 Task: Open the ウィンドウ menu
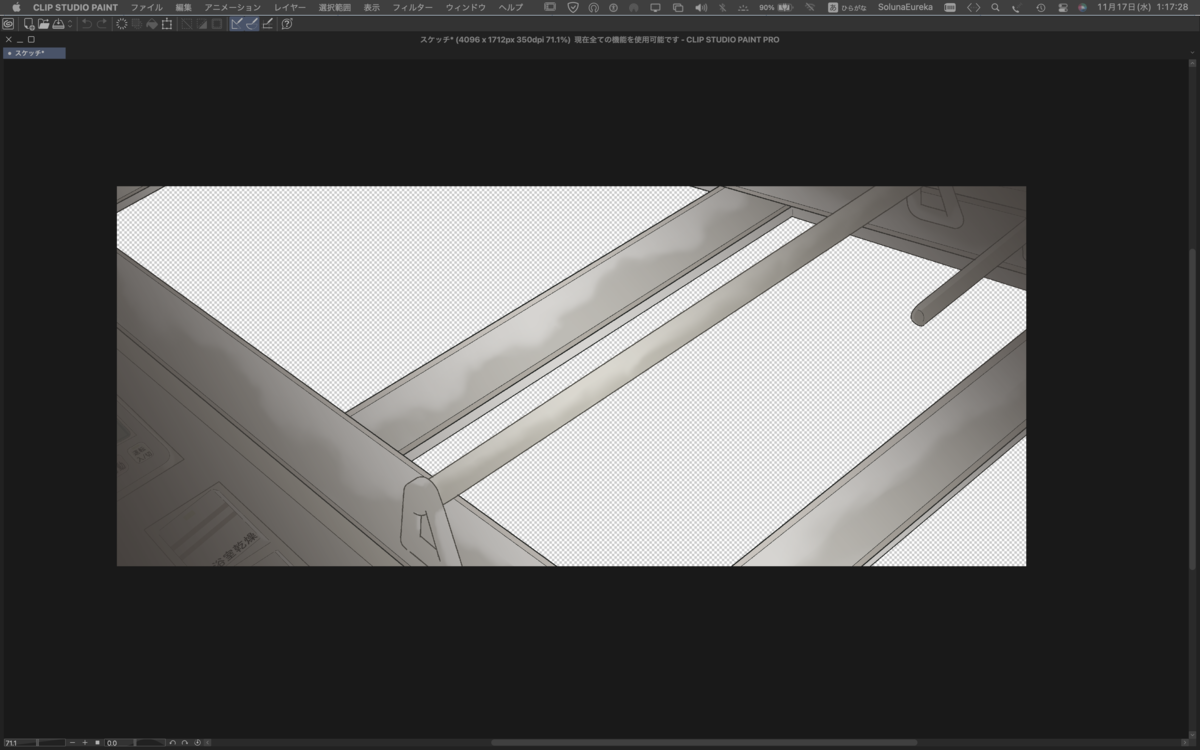466,7
